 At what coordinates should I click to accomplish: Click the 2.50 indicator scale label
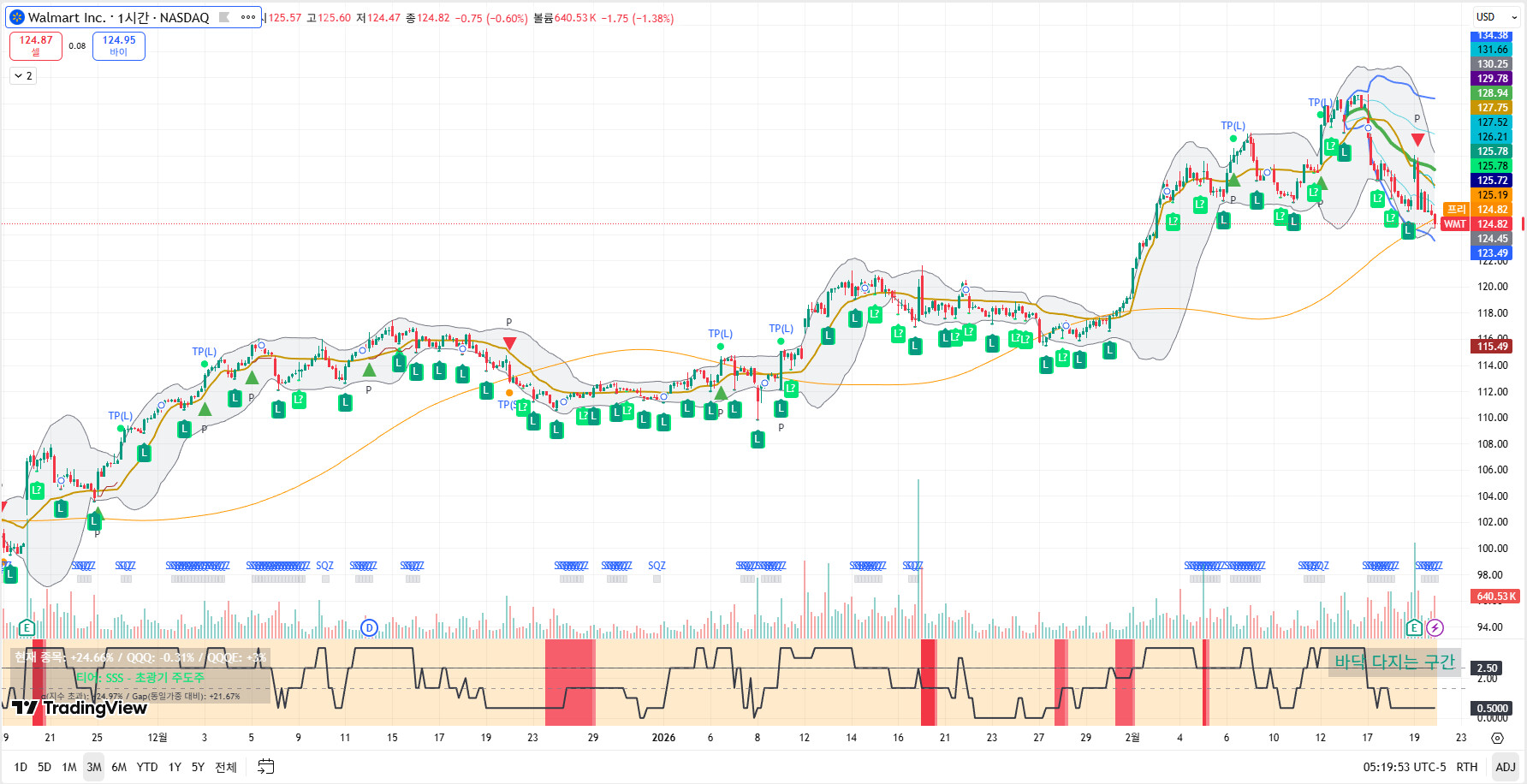[x=1488, y=668]
